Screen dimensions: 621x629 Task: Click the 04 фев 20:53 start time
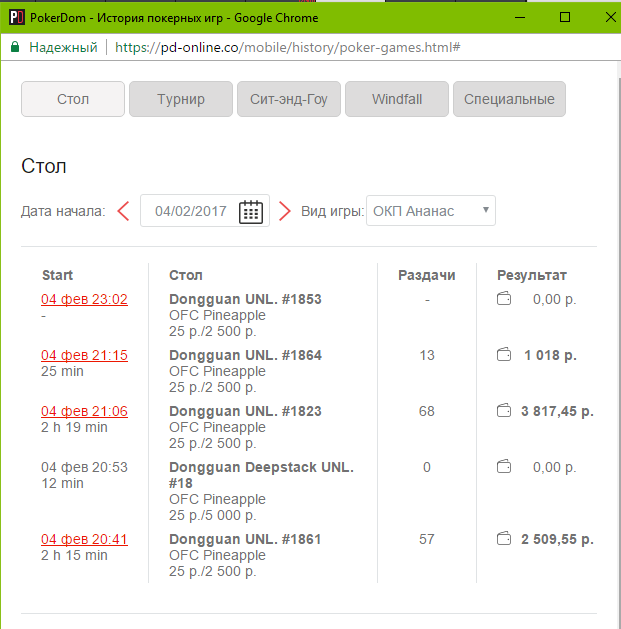point(84,467)
